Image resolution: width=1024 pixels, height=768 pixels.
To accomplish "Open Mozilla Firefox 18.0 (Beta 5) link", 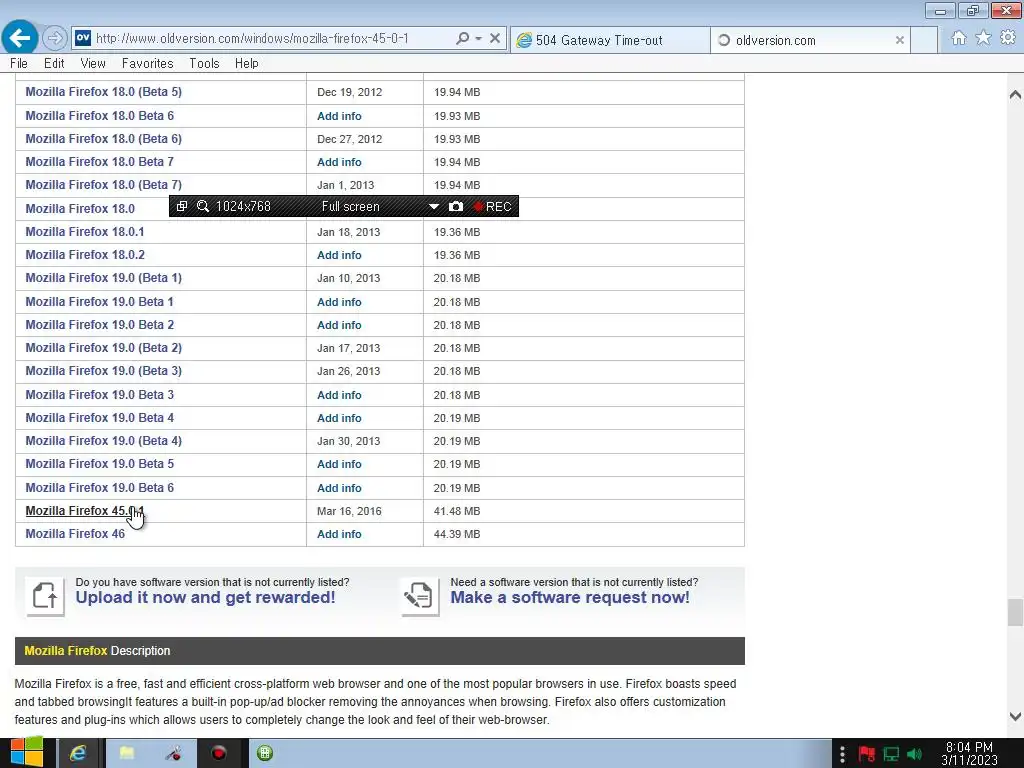I will 103,92.
